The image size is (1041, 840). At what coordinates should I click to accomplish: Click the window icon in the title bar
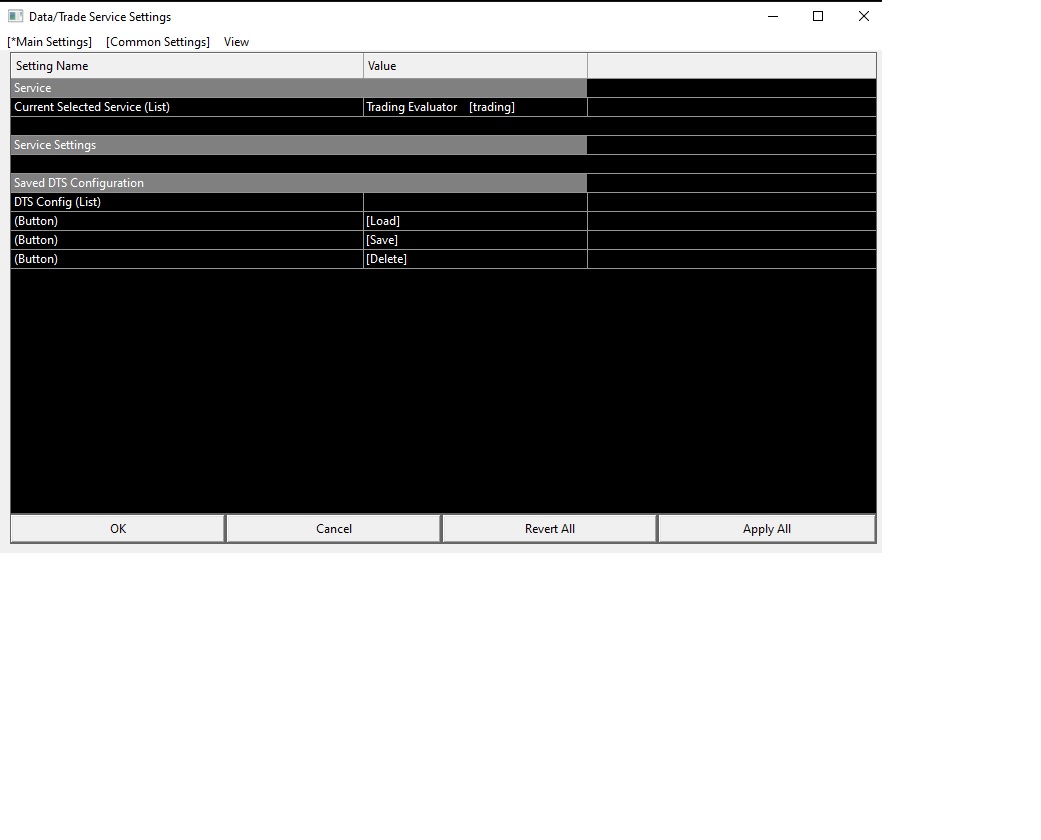[x=15, y=17]
